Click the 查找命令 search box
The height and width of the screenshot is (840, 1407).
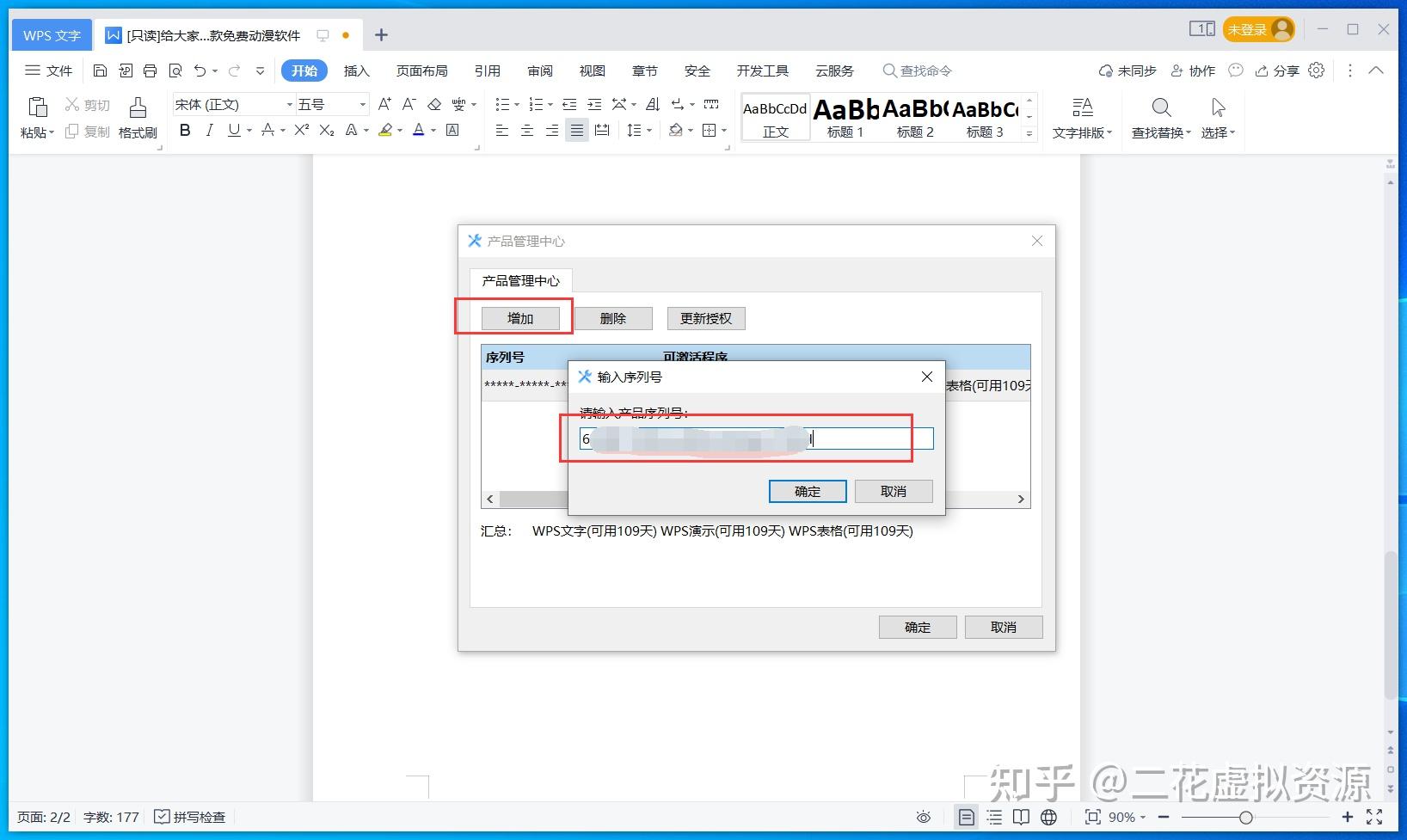[x=917, y=71]
